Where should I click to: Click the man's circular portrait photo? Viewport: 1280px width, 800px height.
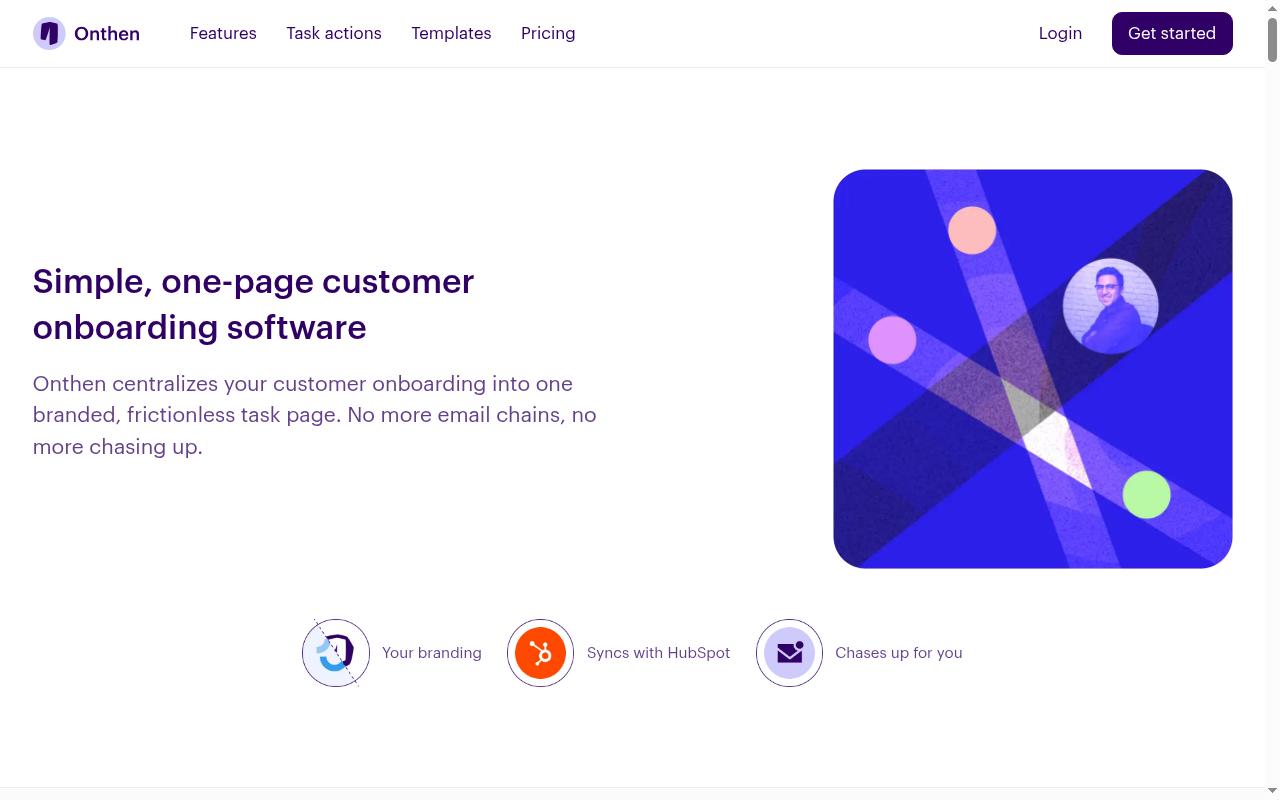(x=1110, y=306)
